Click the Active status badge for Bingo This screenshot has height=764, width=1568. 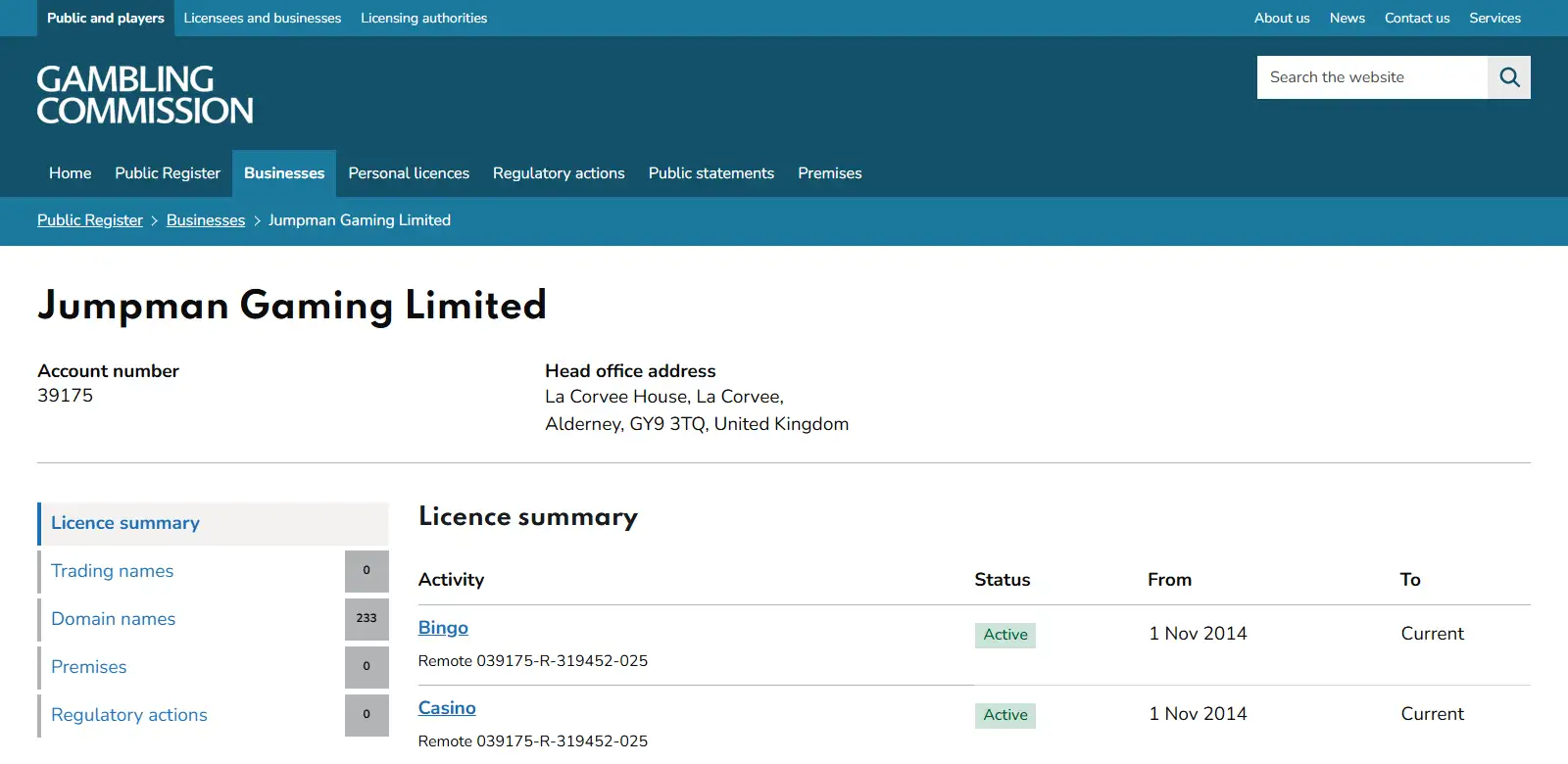[1005, 635]
